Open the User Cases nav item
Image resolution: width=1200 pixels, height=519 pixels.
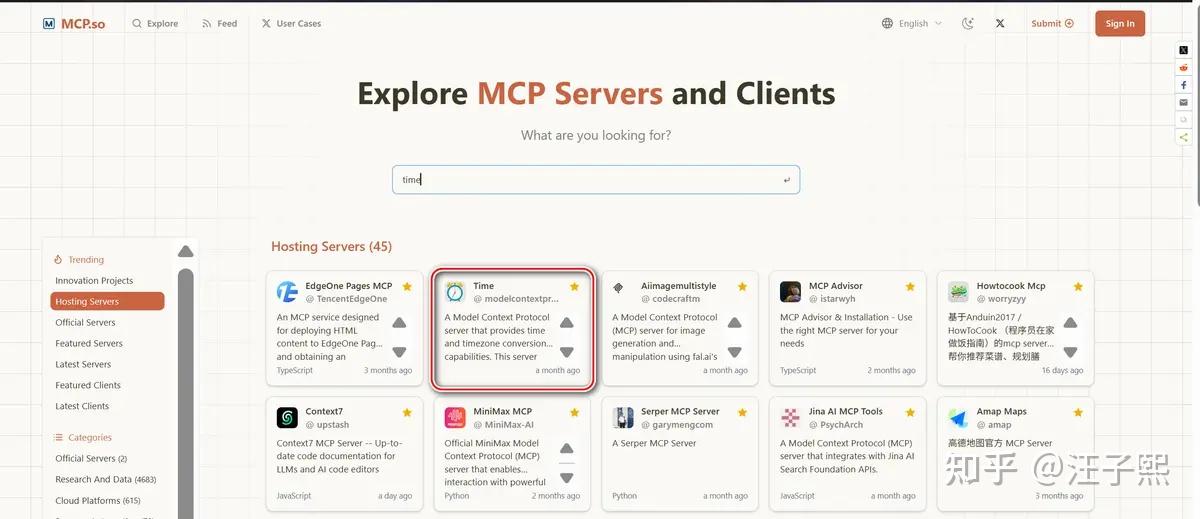[291, 23]
